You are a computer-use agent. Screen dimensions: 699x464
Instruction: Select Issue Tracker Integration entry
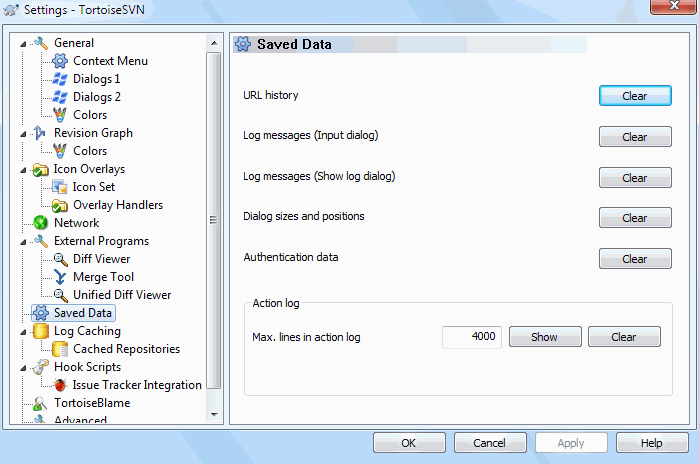137,385
